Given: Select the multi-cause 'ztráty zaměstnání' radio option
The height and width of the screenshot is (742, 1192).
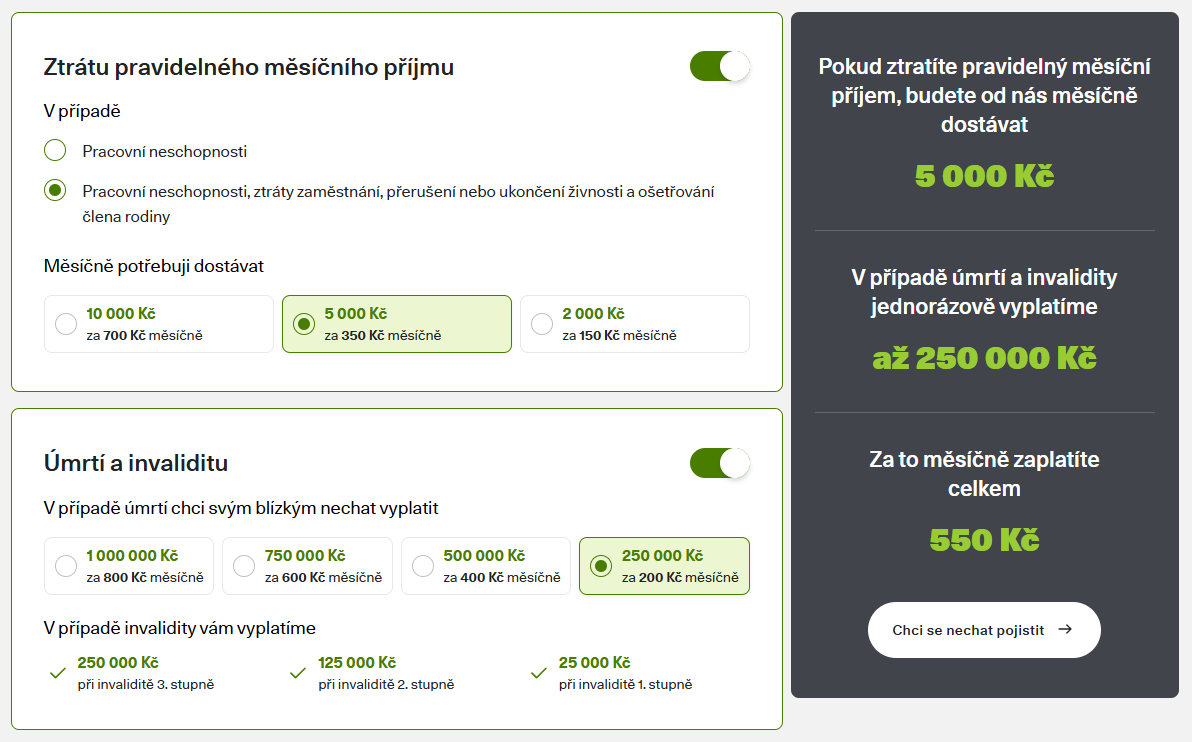Looking at the screenshot, I should point(55,190).
